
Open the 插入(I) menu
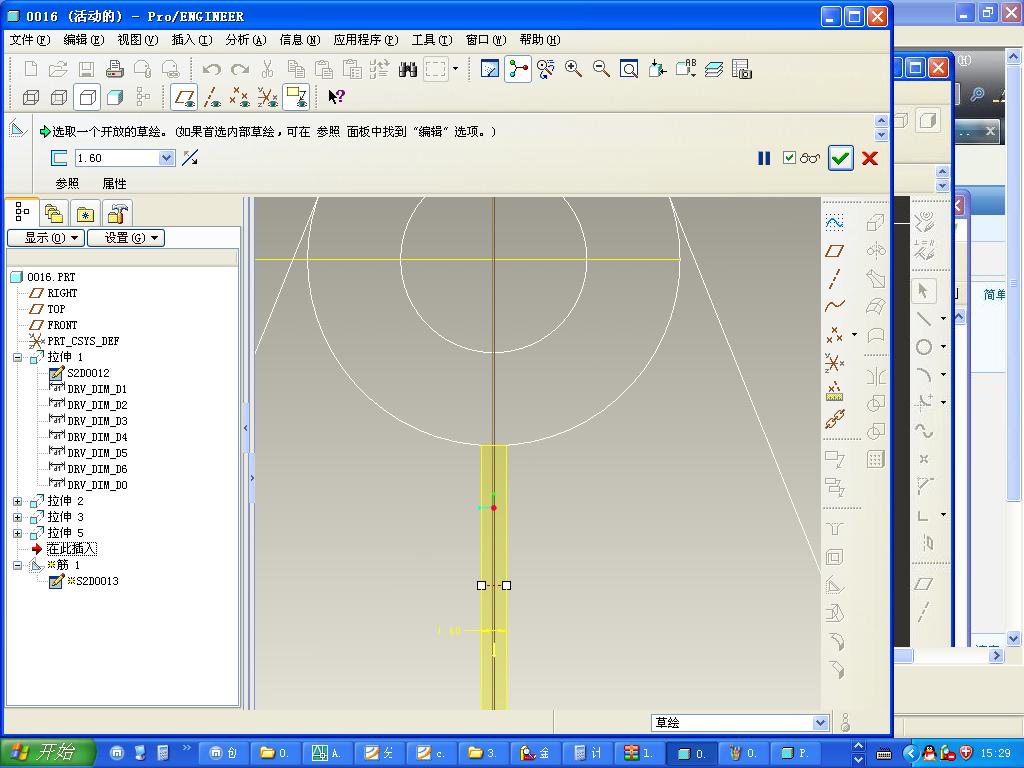click(x=192, y=40)
